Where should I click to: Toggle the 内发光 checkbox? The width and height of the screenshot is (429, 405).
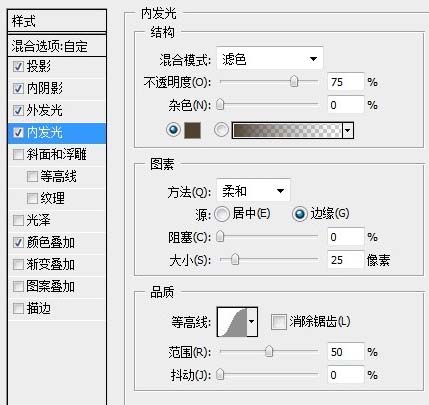tap(18, 133)
